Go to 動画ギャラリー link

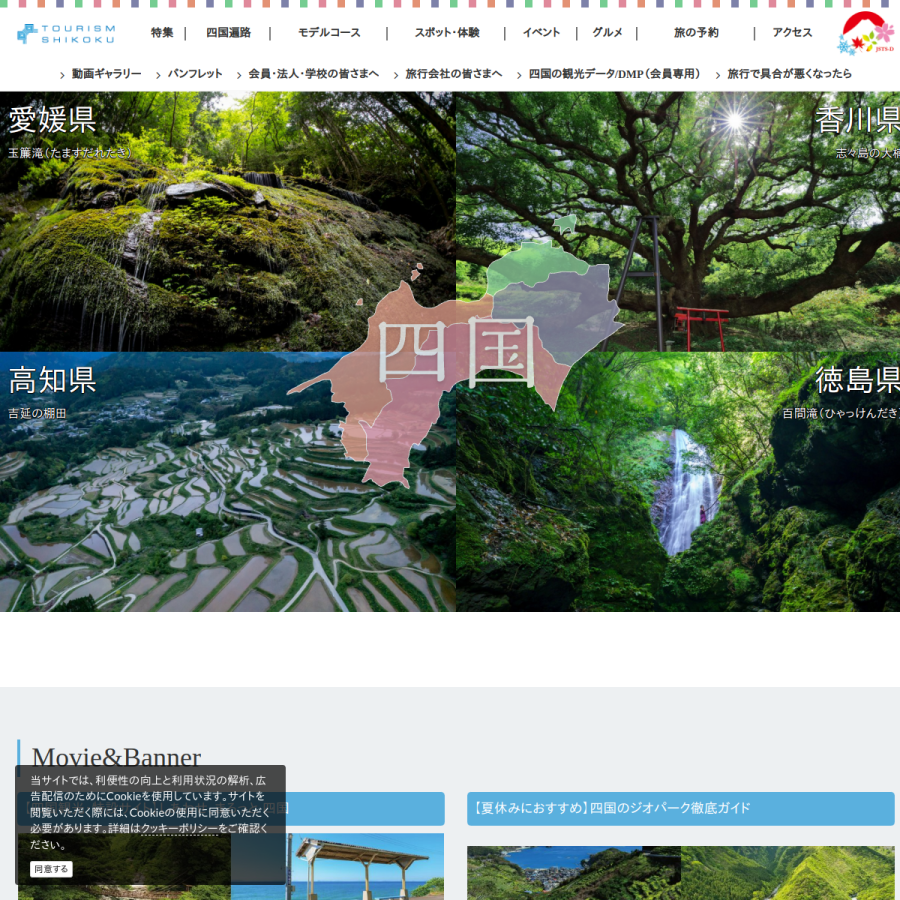106,73
